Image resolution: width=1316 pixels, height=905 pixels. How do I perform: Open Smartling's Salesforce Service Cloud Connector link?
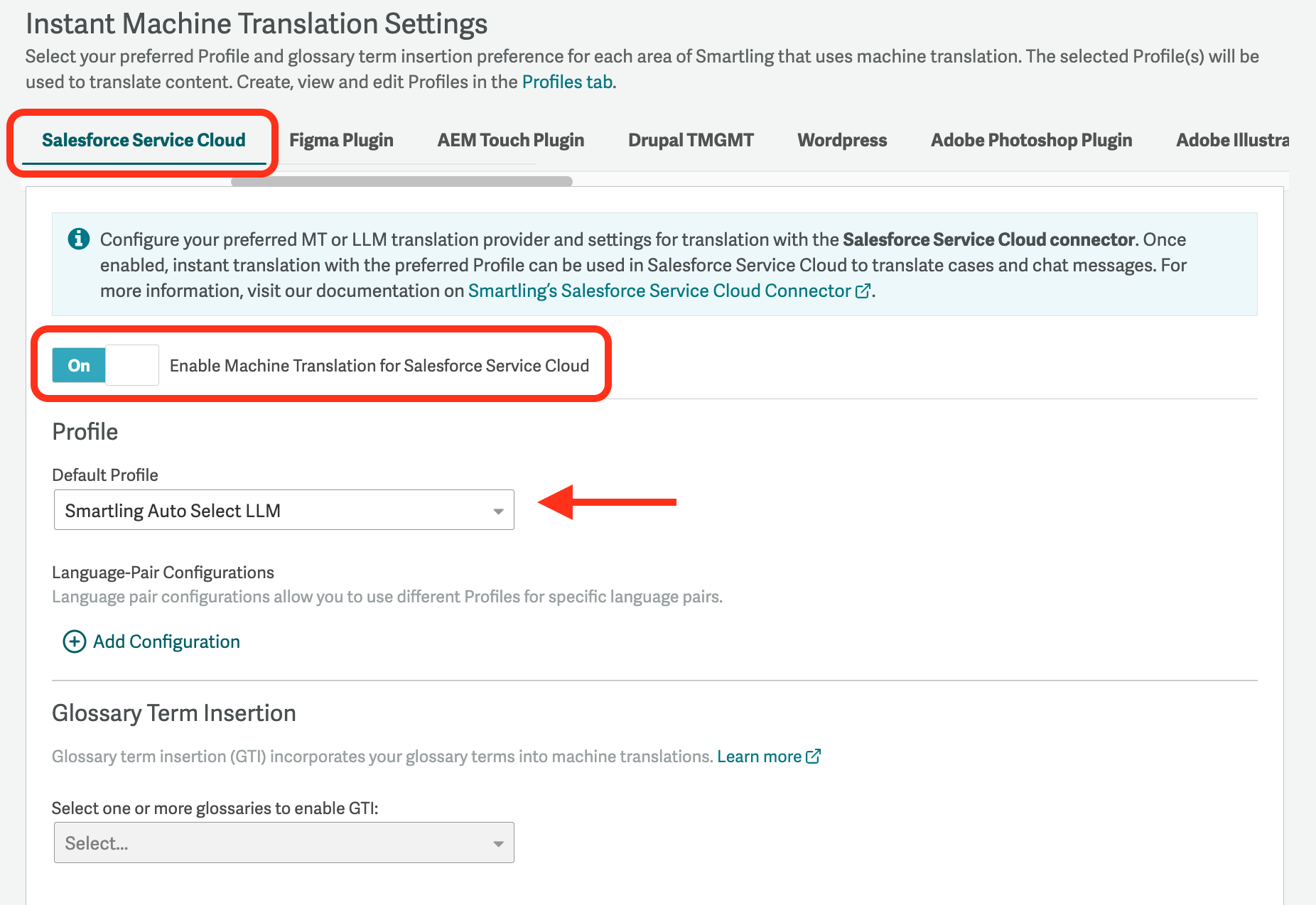(659, 291)
